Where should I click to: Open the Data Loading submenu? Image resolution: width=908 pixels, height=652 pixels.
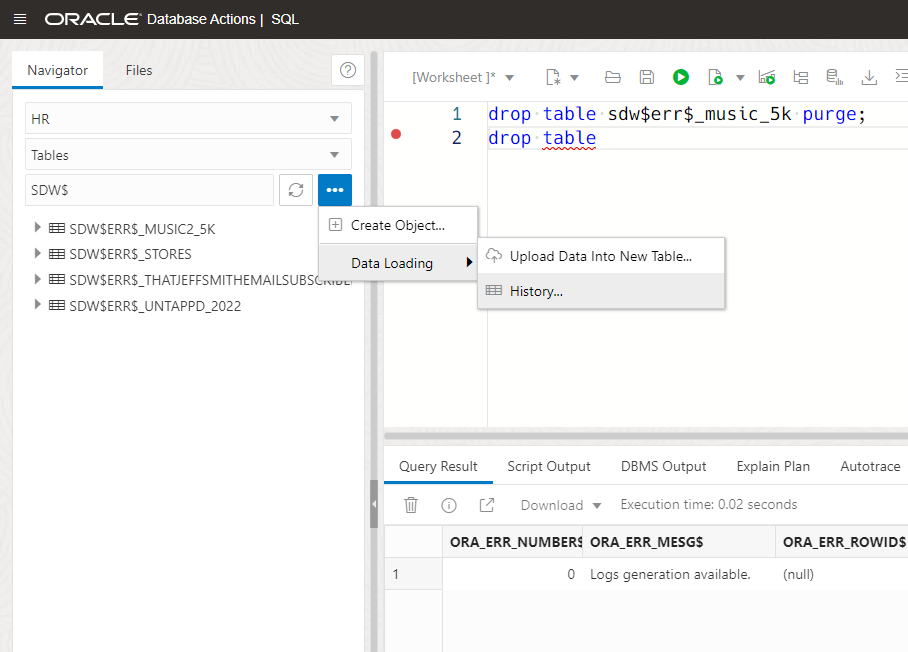click(x=398, y=263)
